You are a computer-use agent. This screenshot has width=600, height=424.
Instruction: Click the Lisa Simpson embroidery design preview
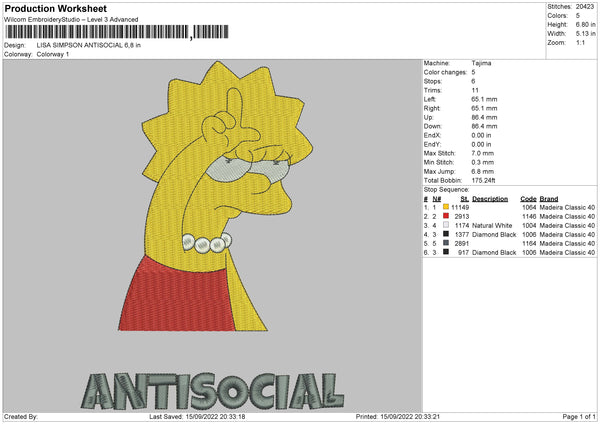(215, 196)
